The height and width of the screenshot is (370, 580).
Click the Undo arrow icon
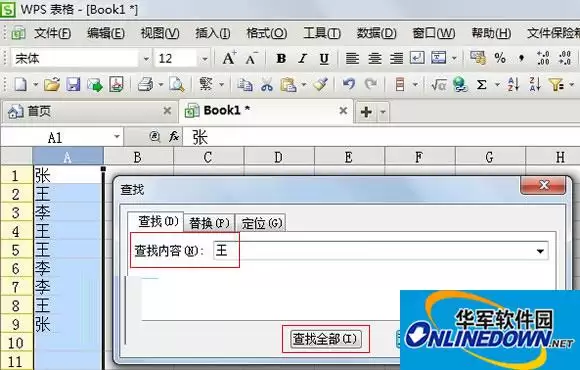pyautogui.click(x=349, y=85)
